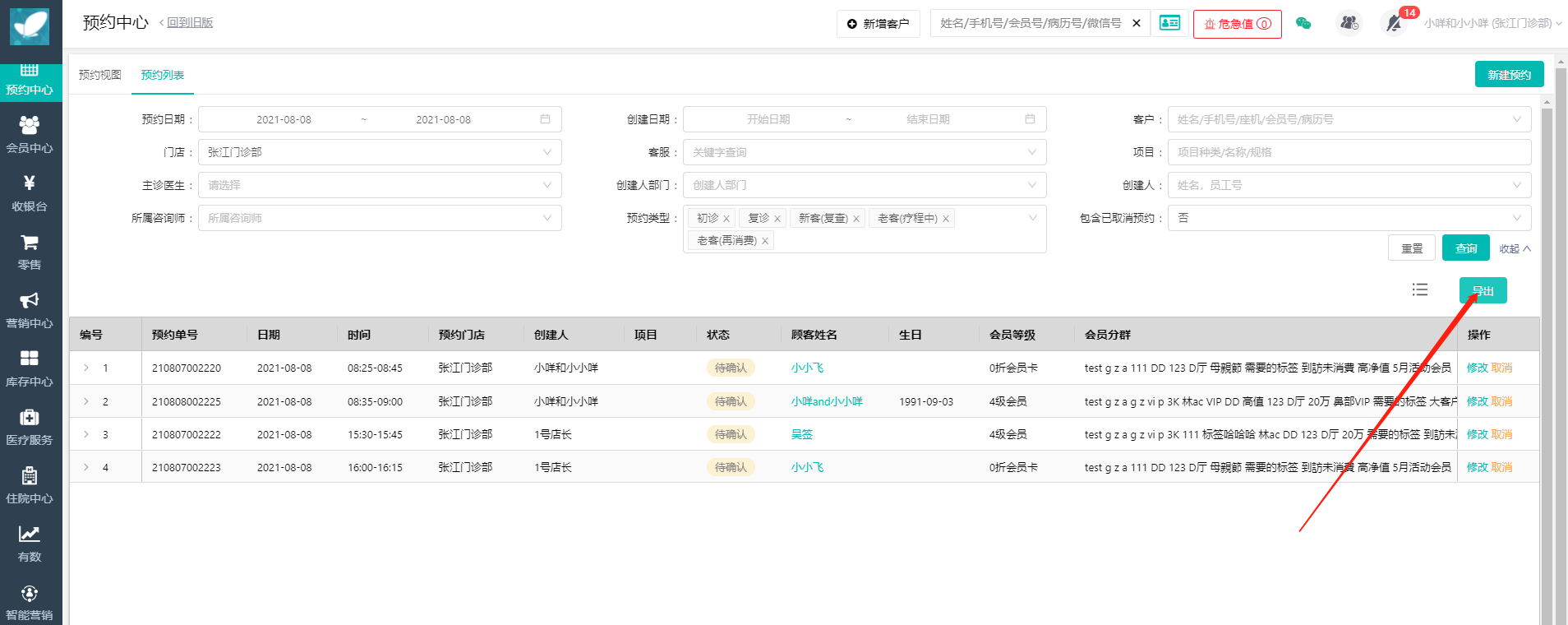This screenshot has height=625, width=1568.
Task: Click 取消 in row 4
Action: [x=1501, y=467]
